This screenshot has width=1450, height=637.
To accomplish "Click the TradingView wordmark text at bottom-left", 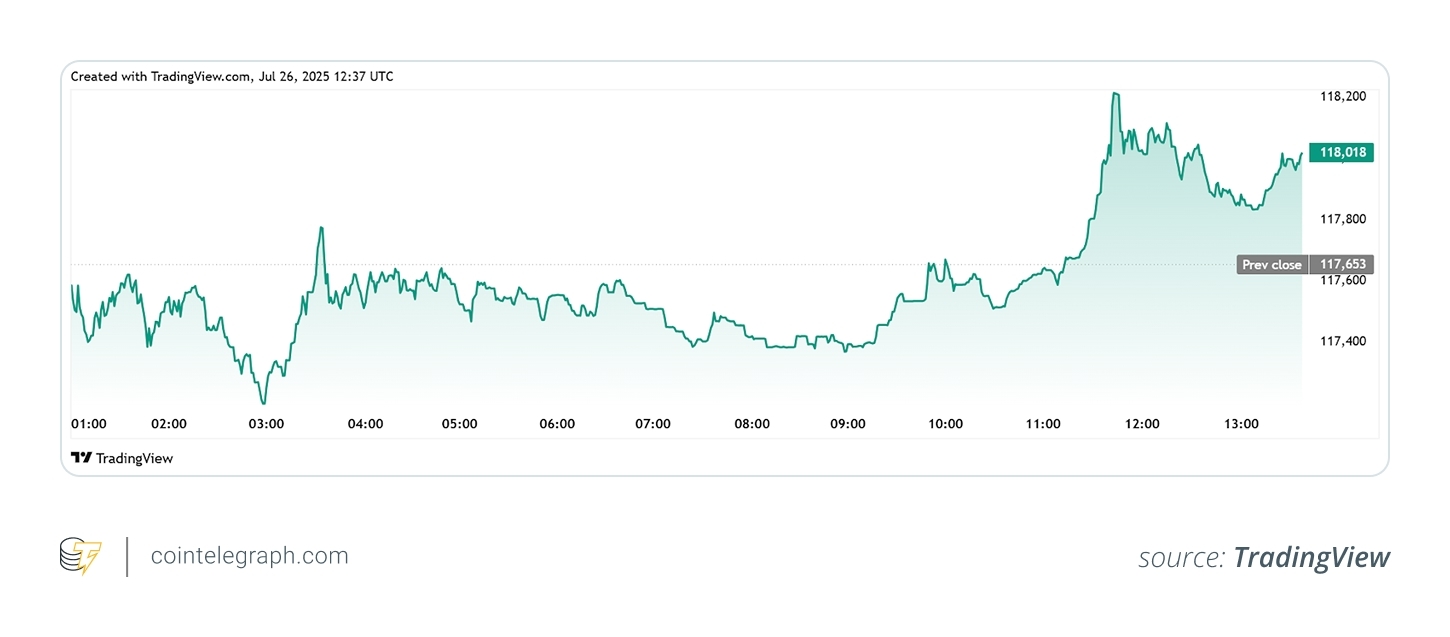I will [x=134, y=458].
